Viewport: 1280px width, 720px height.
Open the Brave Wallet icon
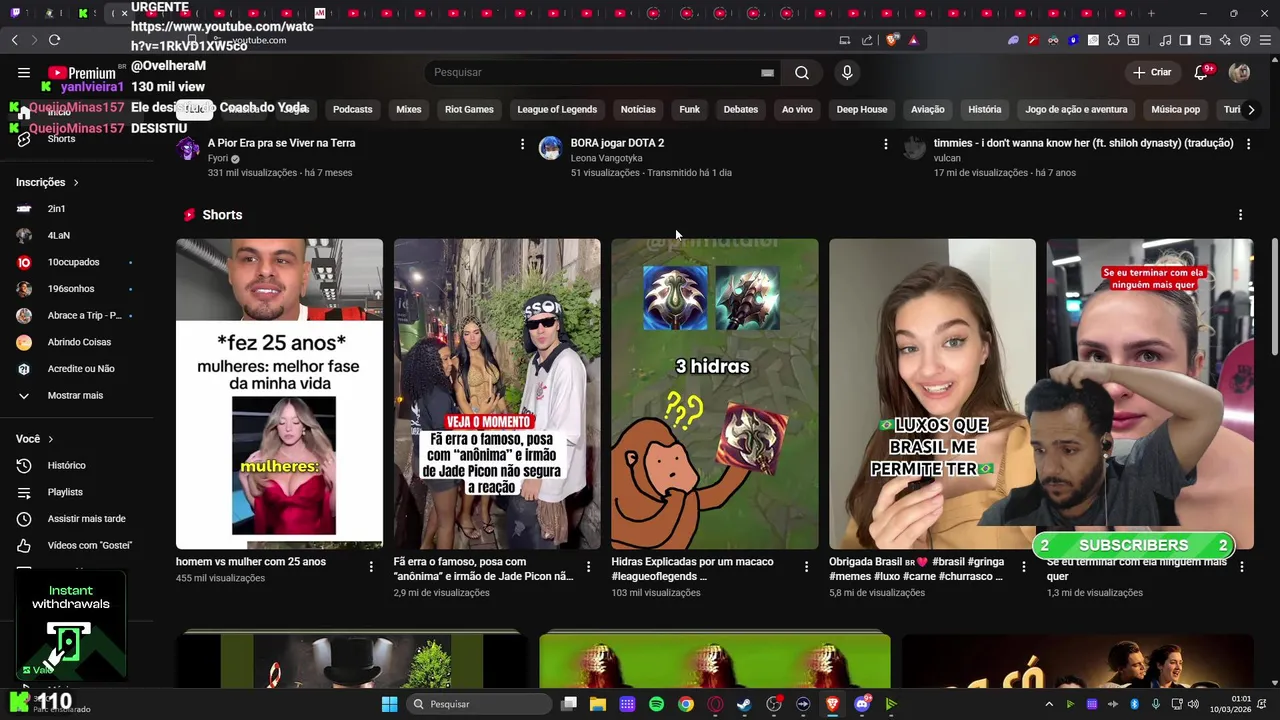point(1205,40)
